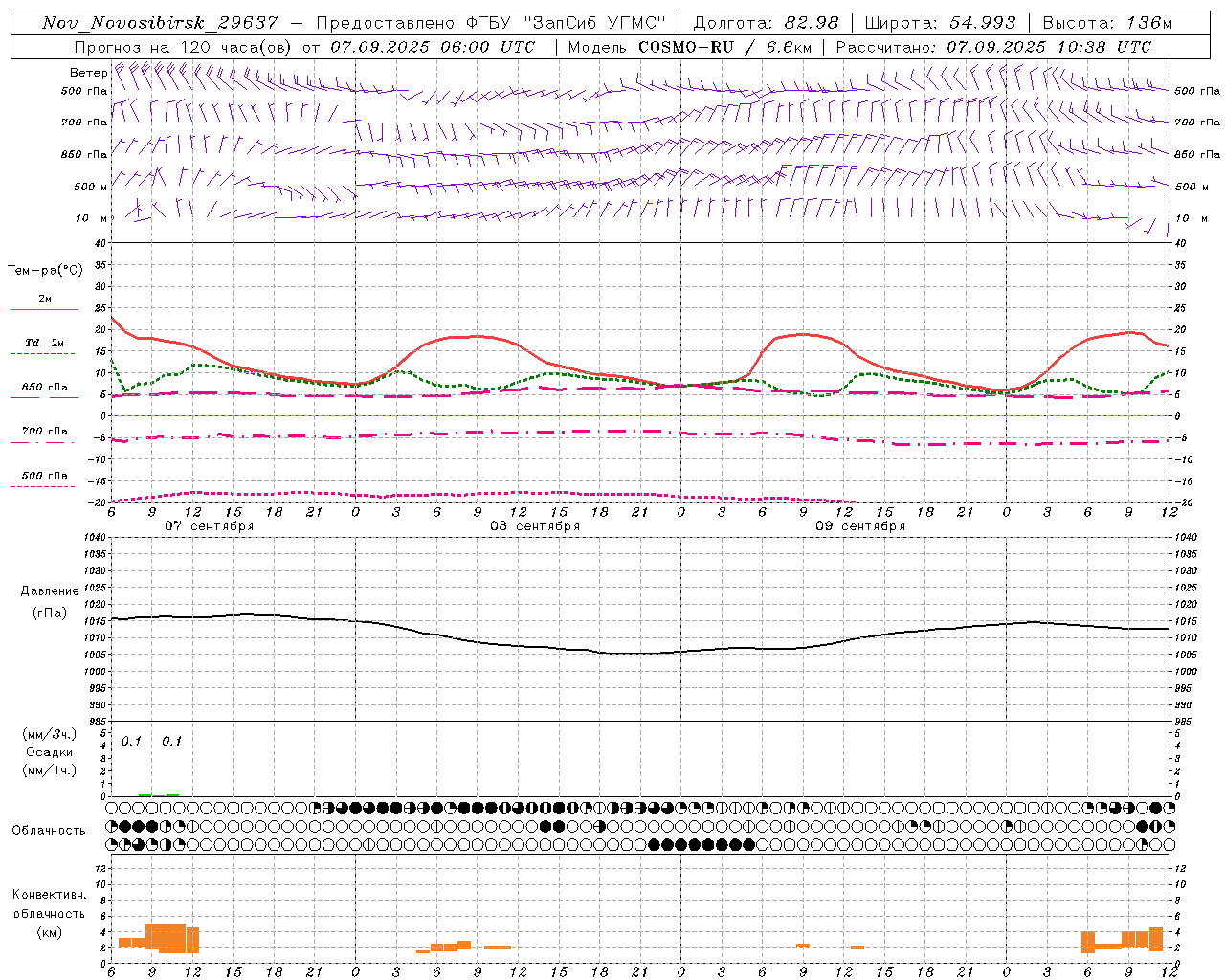Click the station title Nov_Novosibirsk_29637
The height and width of the screenshot is (980, 1225).
coord(160,23)
